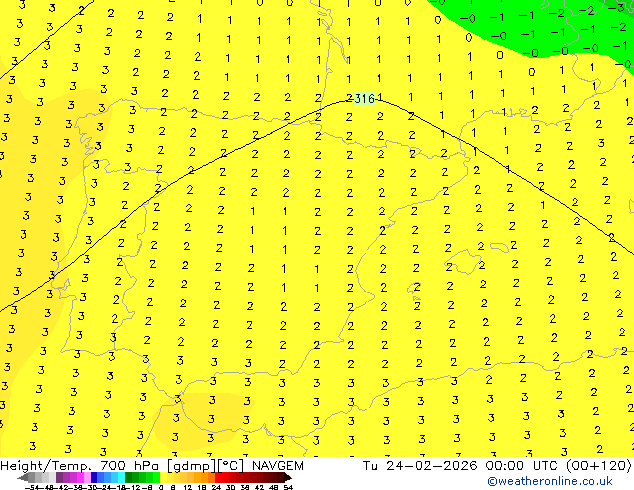Image resolution: width=634 pixels, height=490 pixels.
Task: Click the yellow 0 degree legend swatch
Action: pyautogui.click(x=163, y=477)
